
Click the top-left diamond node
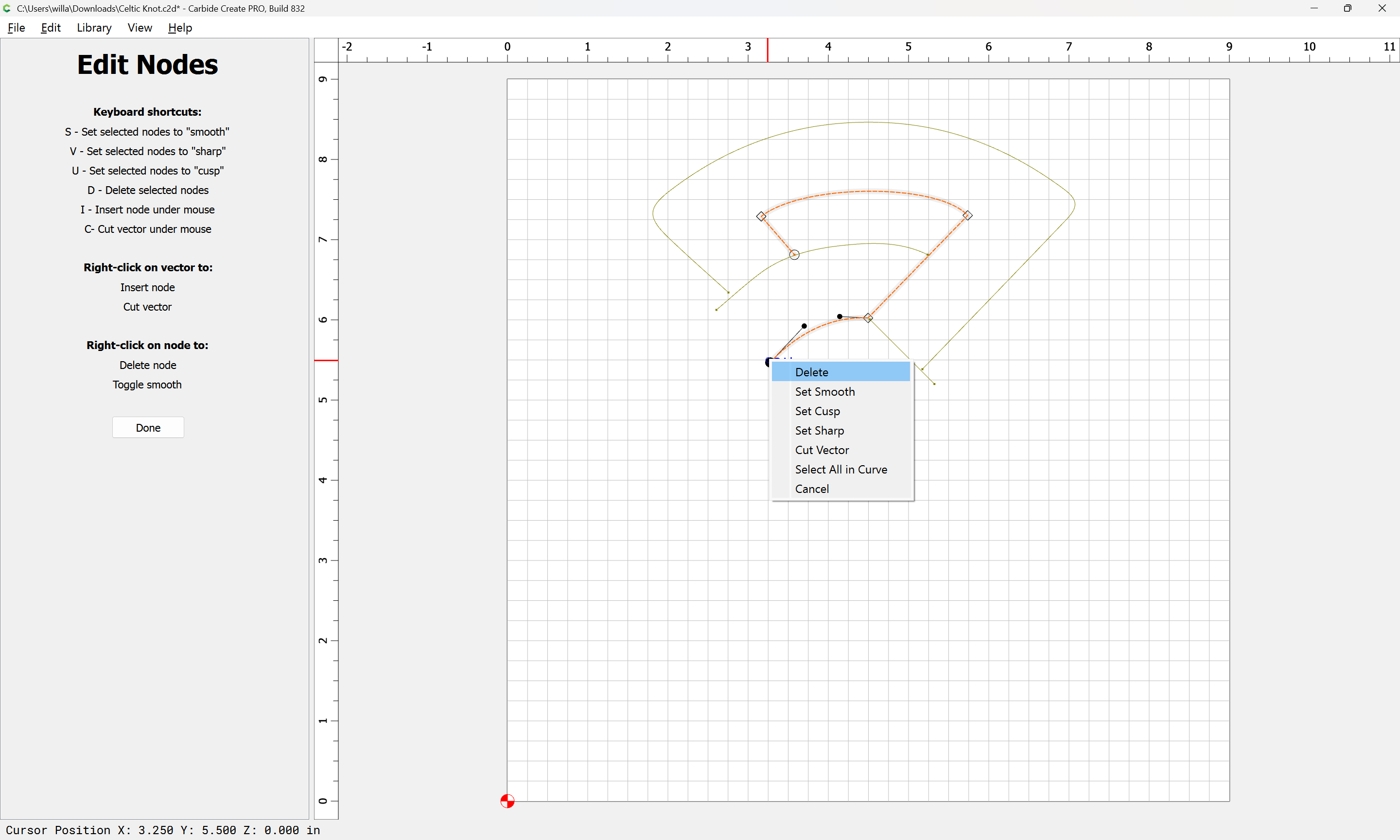[x=761, y=216]
